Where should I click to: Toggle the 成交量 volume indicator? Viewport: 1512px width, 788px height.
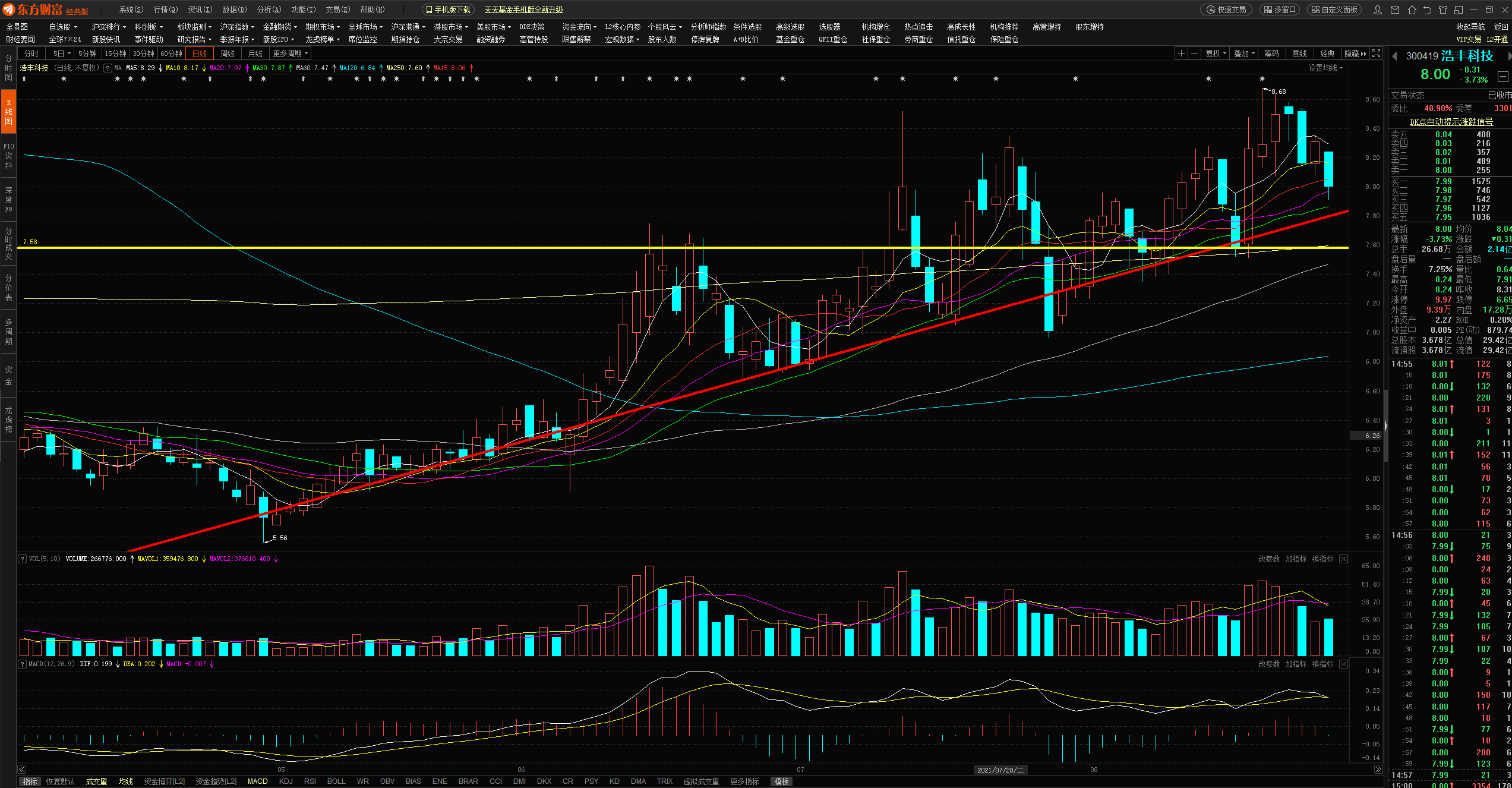[96, 781]
